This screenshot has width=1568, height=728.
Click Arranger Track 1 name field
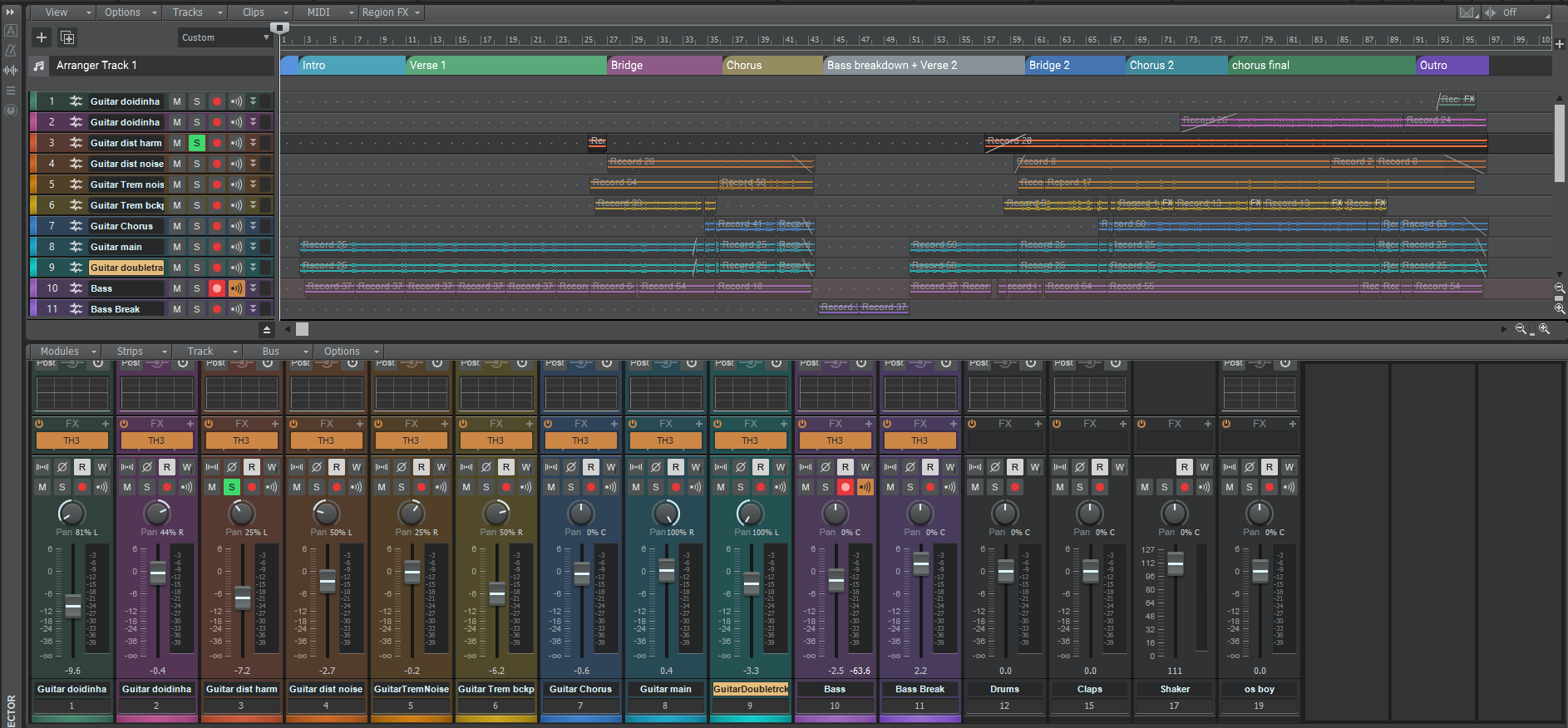point(162,66)
